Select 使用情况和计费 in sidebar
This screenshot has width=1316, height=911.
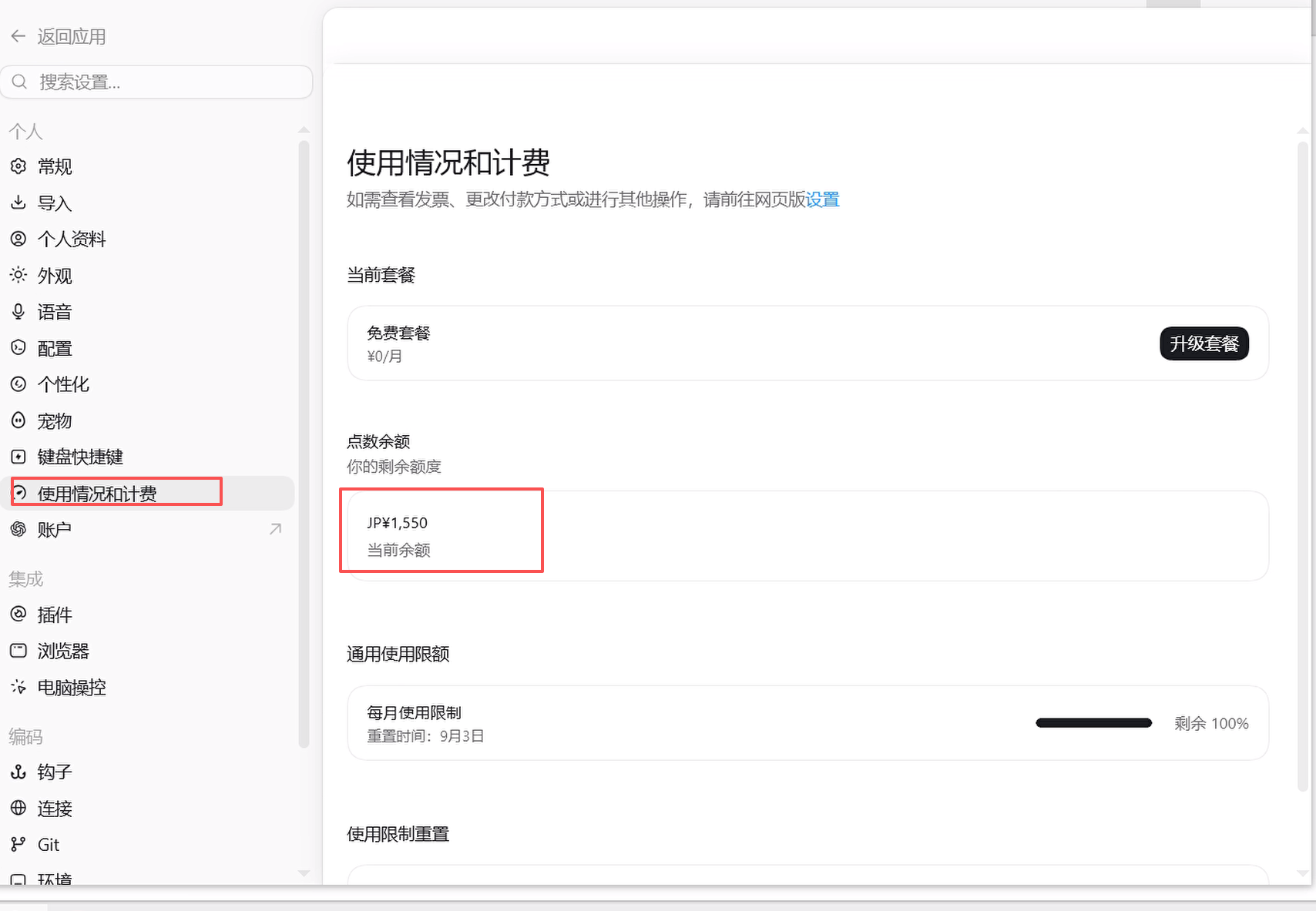(x=148, y=493)
